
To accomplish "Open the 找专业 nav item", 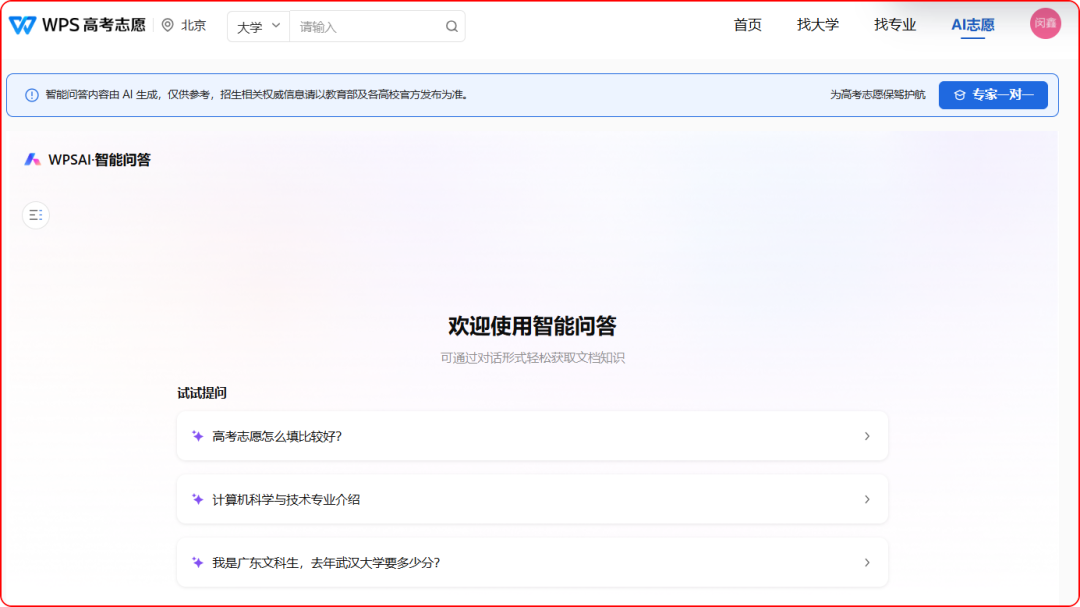I will pyautogui.click(x=895, y=25).
